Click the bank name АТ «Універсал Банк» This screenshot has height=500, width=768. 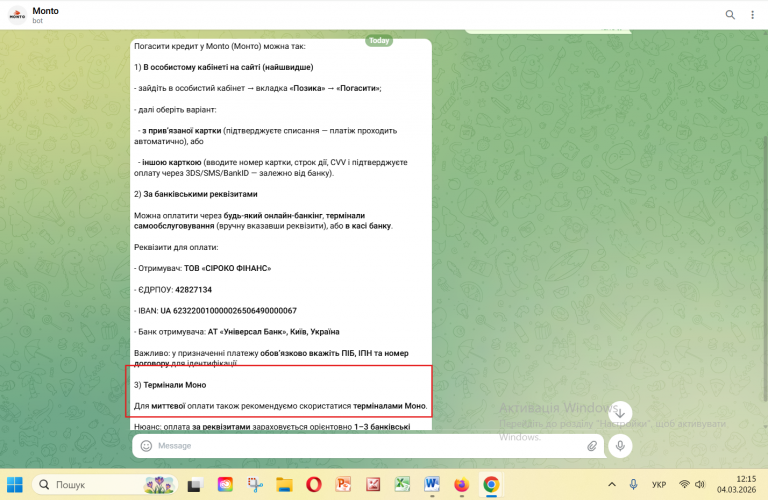tap(247, 332)
